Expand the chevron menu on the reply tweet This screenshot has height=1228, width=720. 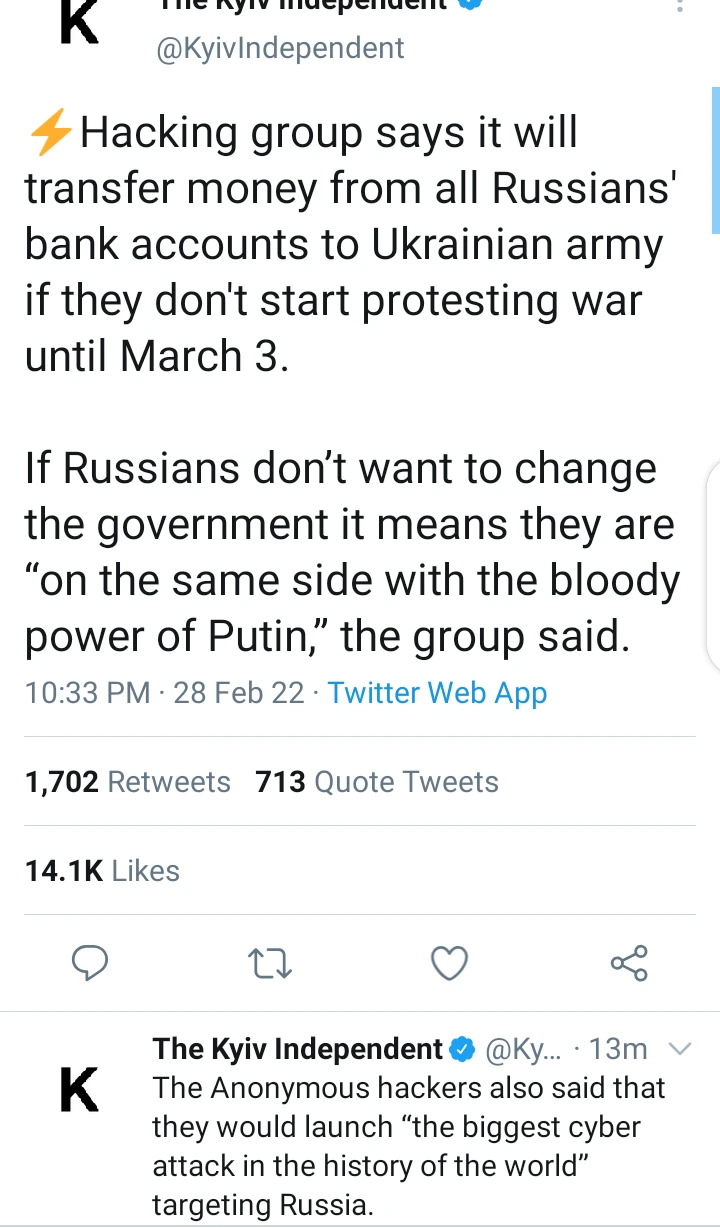coord(679,1049)
